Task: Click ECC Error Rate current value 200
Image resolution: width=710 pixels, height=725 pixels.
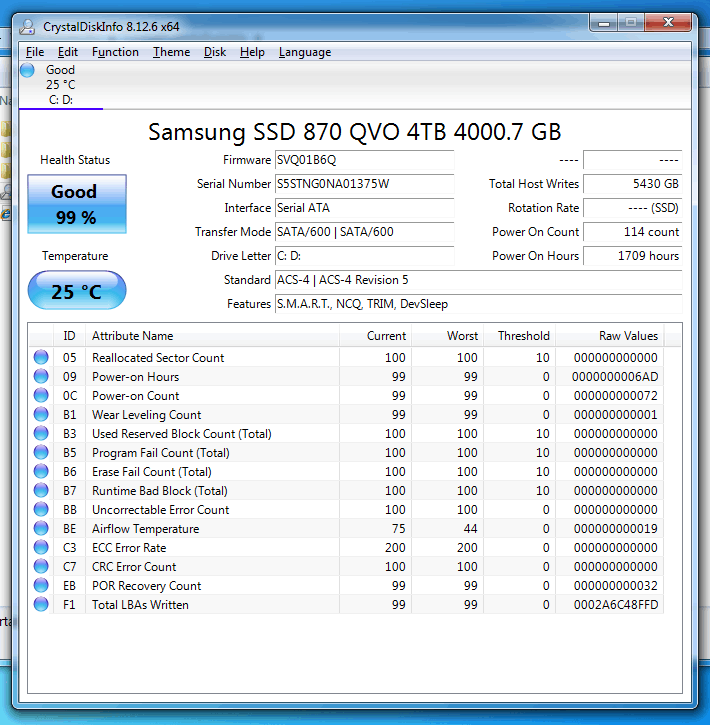Action: pos(395,547)
